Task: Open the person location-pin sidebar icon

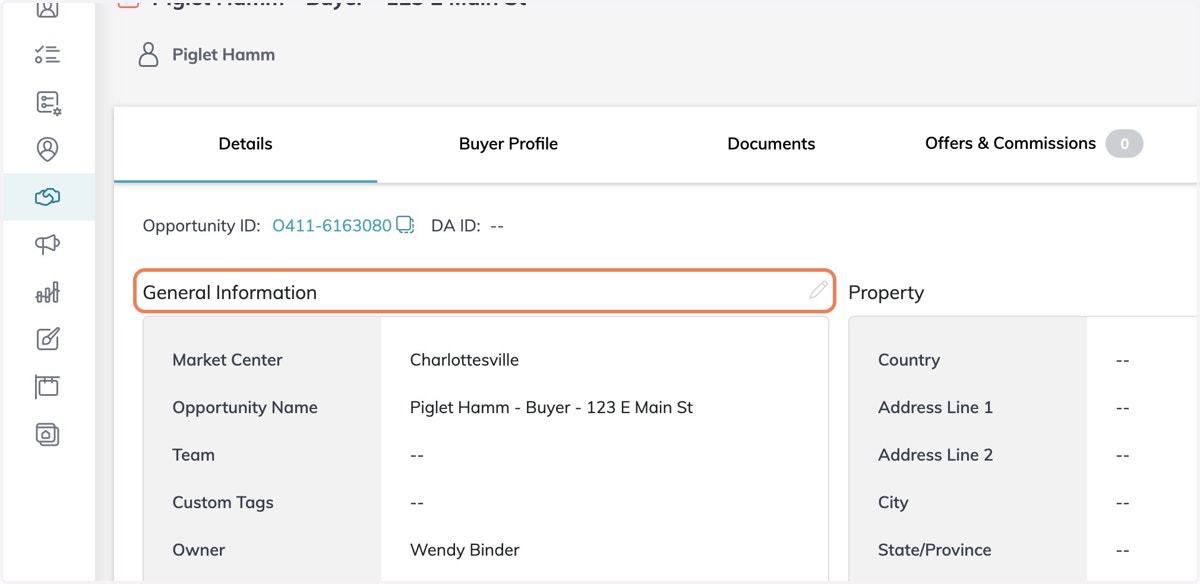Action: [x=47, y=150]
